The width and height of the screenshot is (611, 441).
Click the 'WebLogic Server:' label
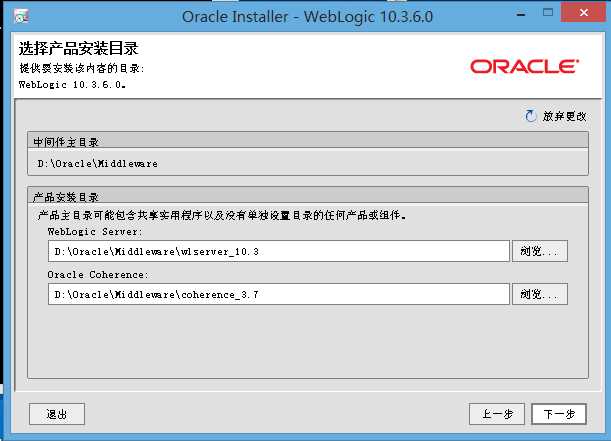(x=95, y=231)
